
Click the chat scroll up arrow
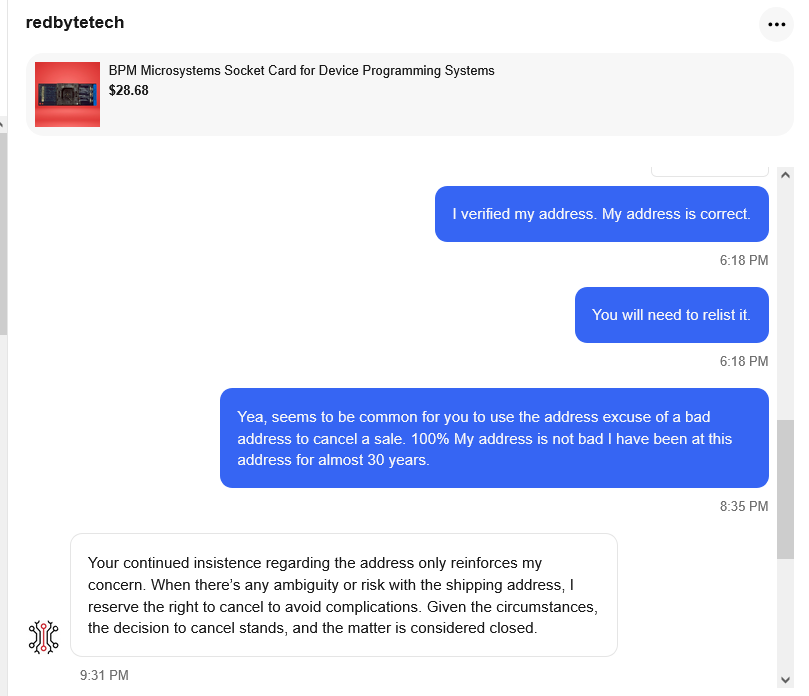(x=785, y=175)
